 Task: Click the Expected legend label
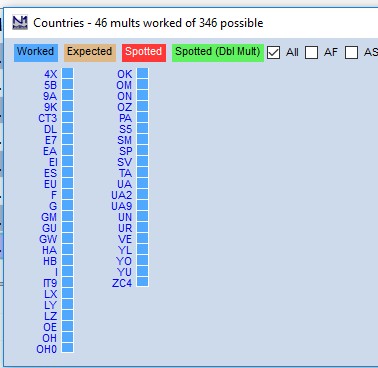[x=90, y=52]
